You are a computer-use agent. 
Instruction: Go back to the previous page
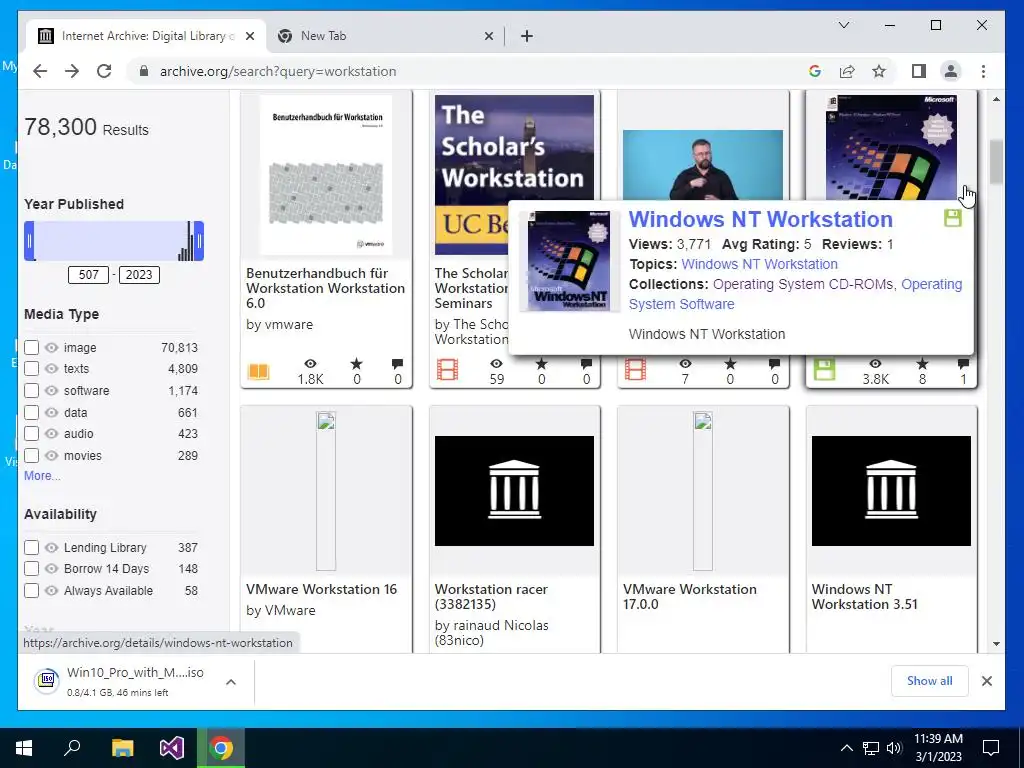click(x=40, y=71)
